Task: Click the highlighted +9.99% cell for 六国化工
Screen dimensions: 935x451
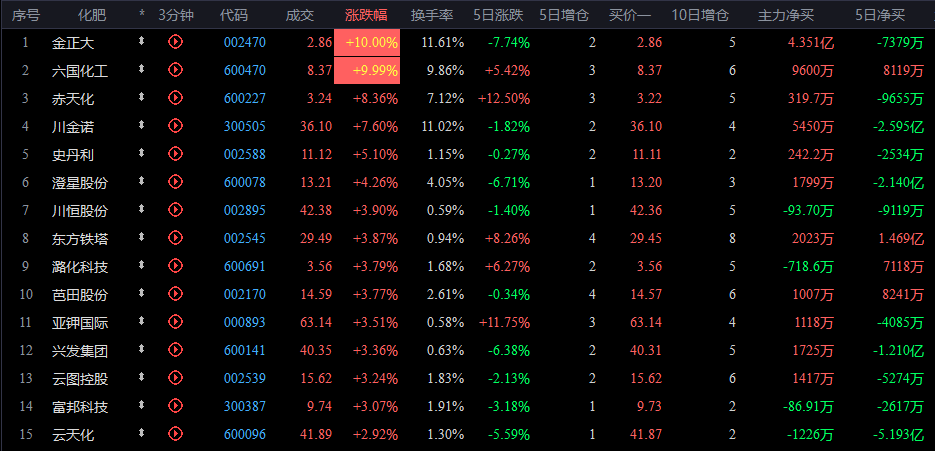Action: [373, 70]
